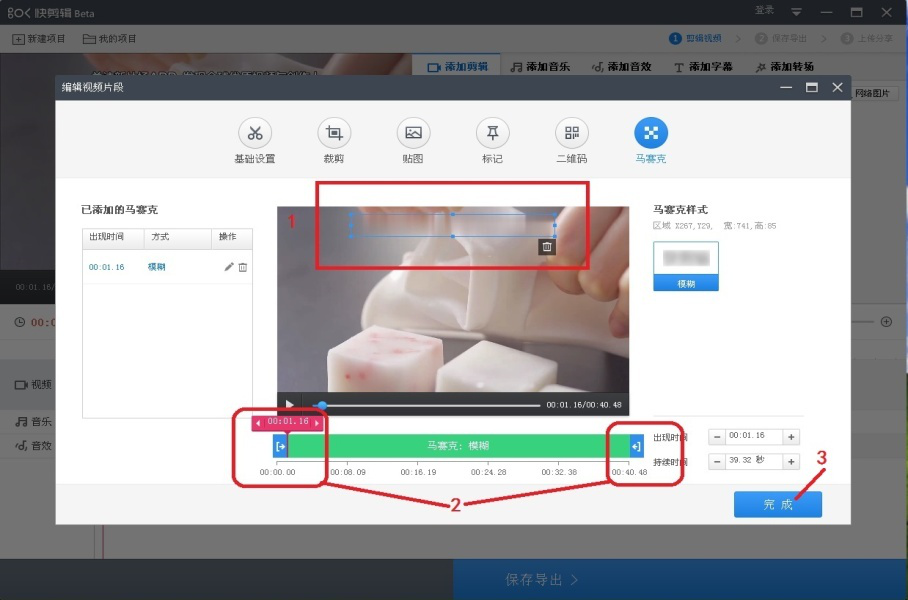Click the 网络图片 button
This screenshot has height=600, width=908.
click(x=872, y=93)
